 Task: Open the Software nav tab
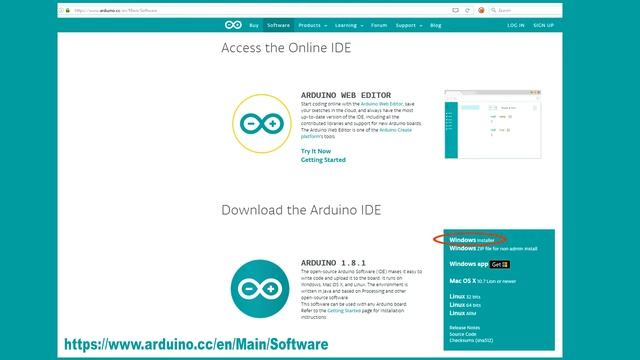(278, 25)
